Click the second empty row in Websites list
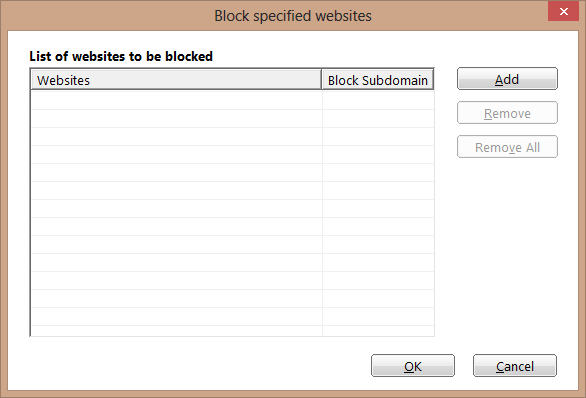 pos(176,118)
